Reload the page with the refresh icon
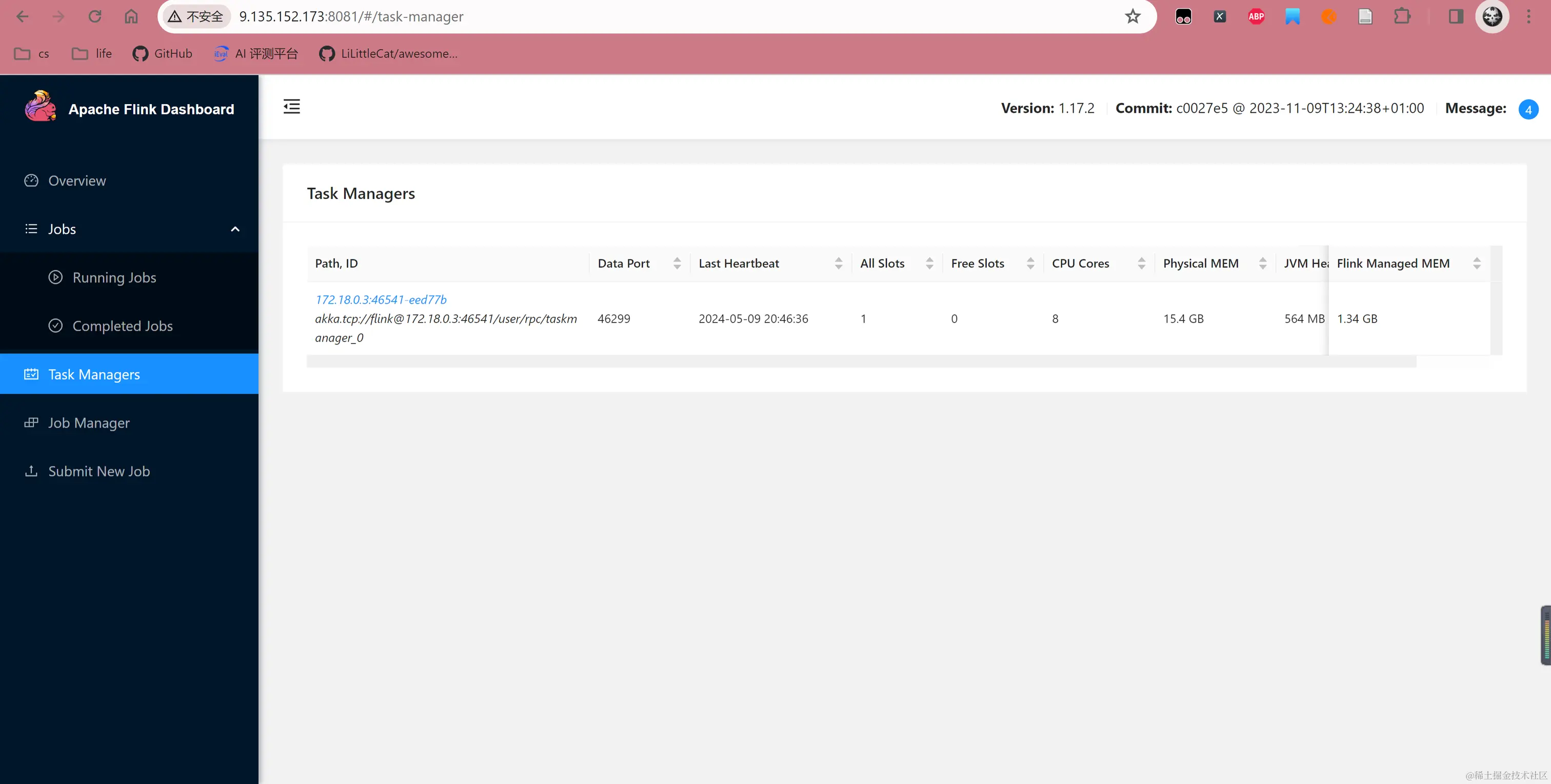The height and width of the screenshot is (784, 1551). (94, 17)
